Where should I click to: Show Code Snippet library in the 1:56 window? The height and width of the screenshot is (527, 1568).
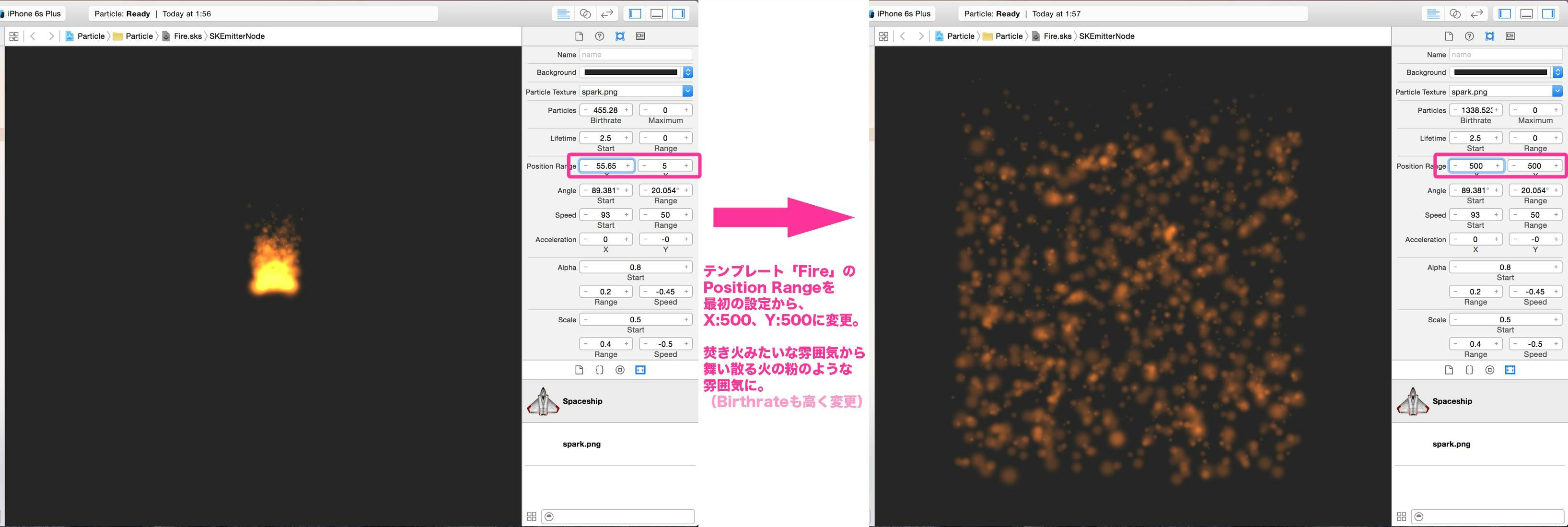pyautogui.click(x=600, y=370)
